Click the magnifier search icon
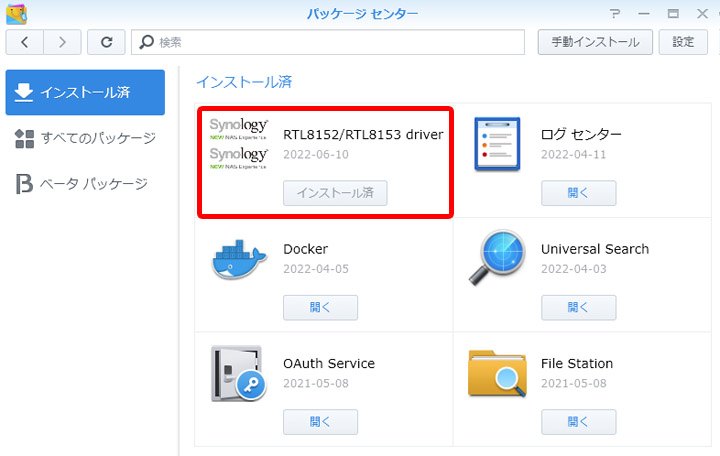The height and width of the screenshot is (456, 720). click(x=146, y=42)
